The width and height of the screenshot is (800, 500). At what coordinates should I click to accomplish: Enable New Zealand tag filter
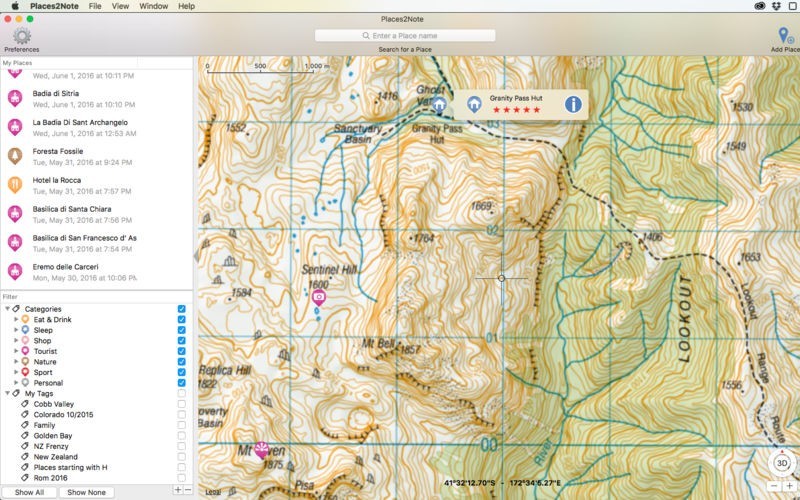pos(182,457)
